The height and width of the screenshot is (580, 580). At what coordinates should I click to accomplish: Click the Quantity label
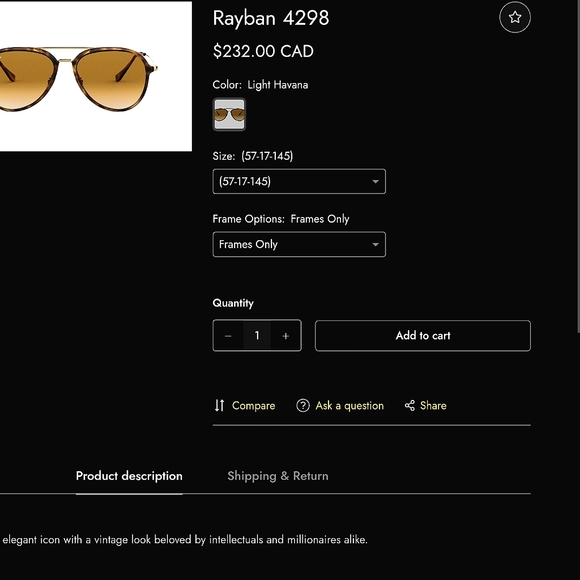pos(233,303)
